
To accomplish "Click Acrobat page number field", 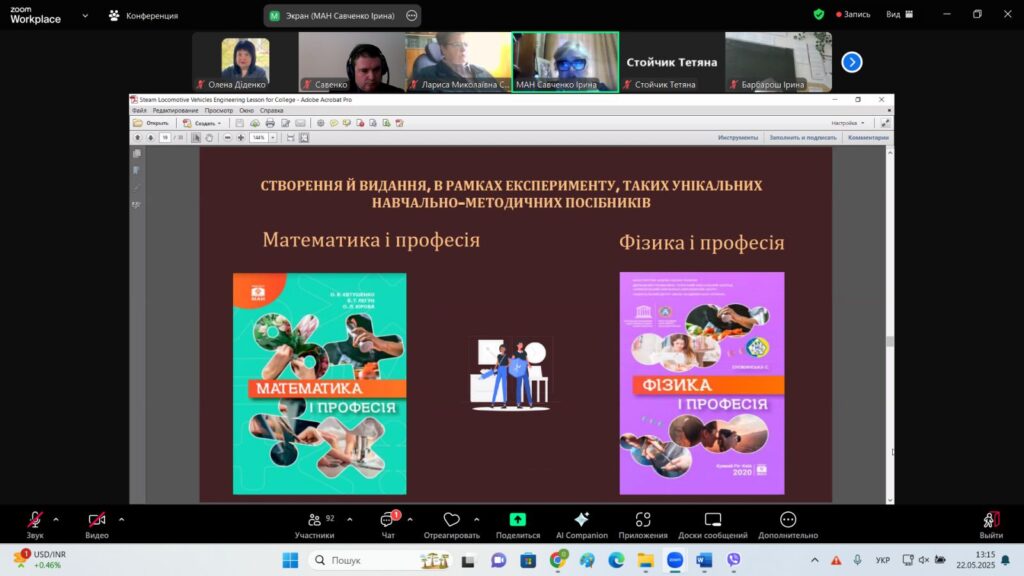I will pos(165,138).
